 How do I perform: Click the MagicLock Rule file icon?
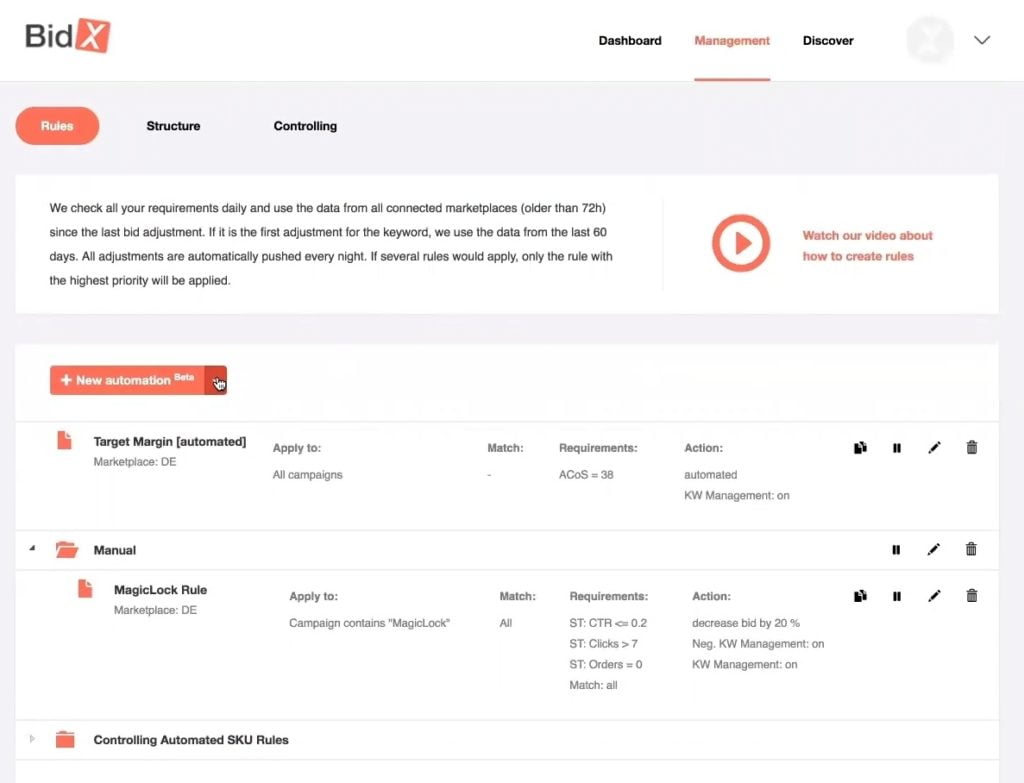point(85,588)
